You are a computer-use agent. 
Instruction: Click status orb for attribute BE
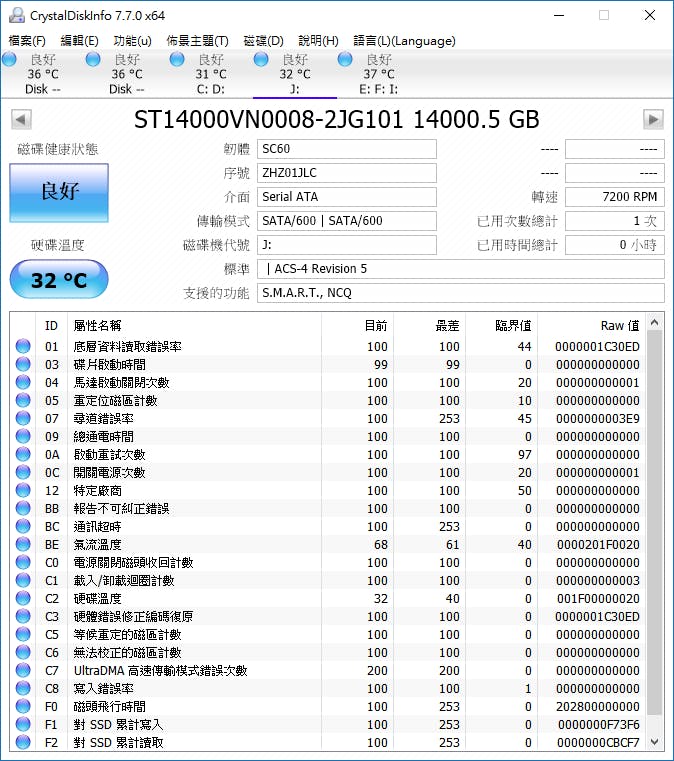(23, 544)
